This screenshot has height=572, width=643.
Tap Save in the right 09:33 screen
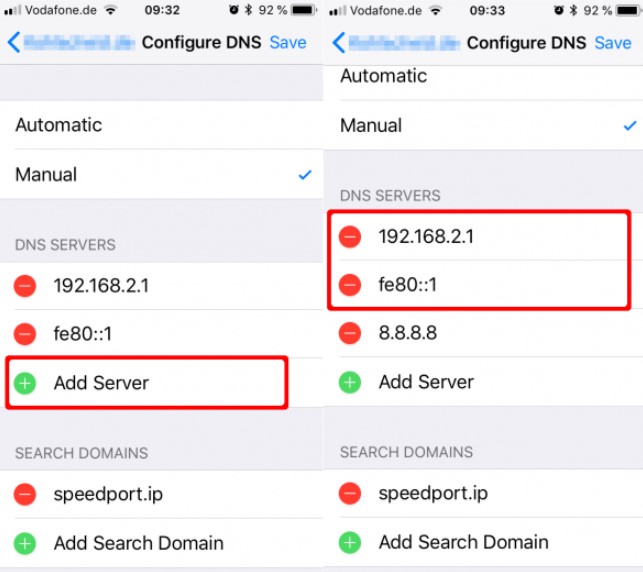coord(613,43)
